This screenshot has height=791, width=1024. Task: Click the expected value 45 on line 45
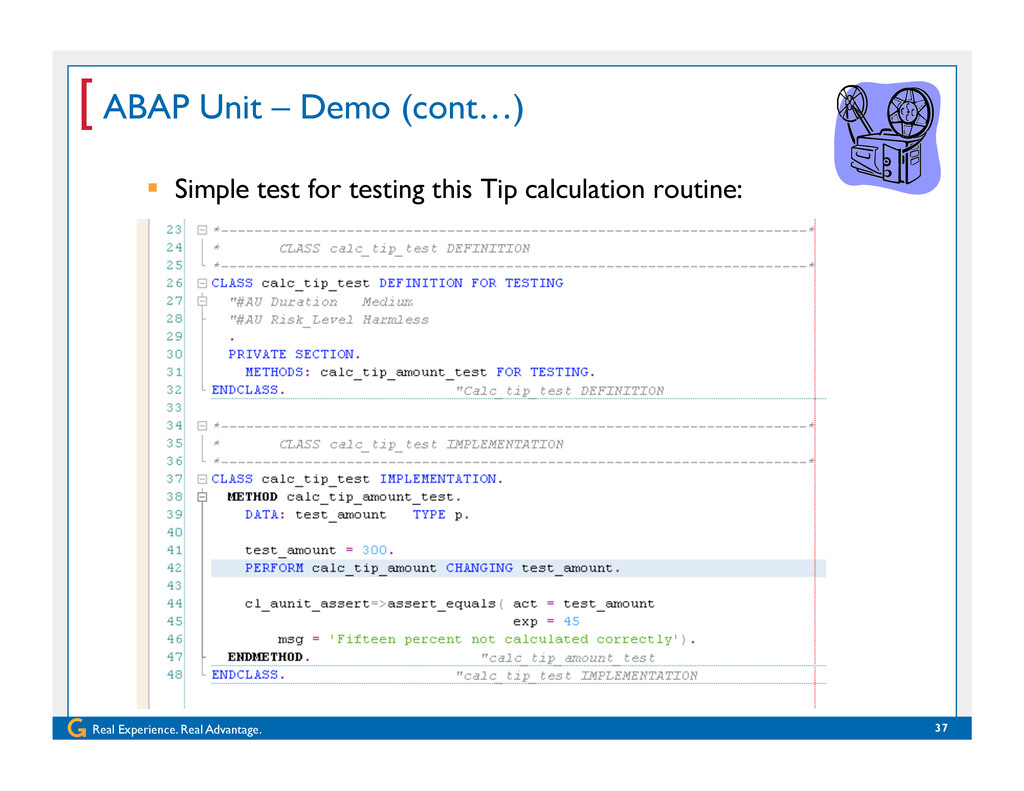click(x=571, y=622)
